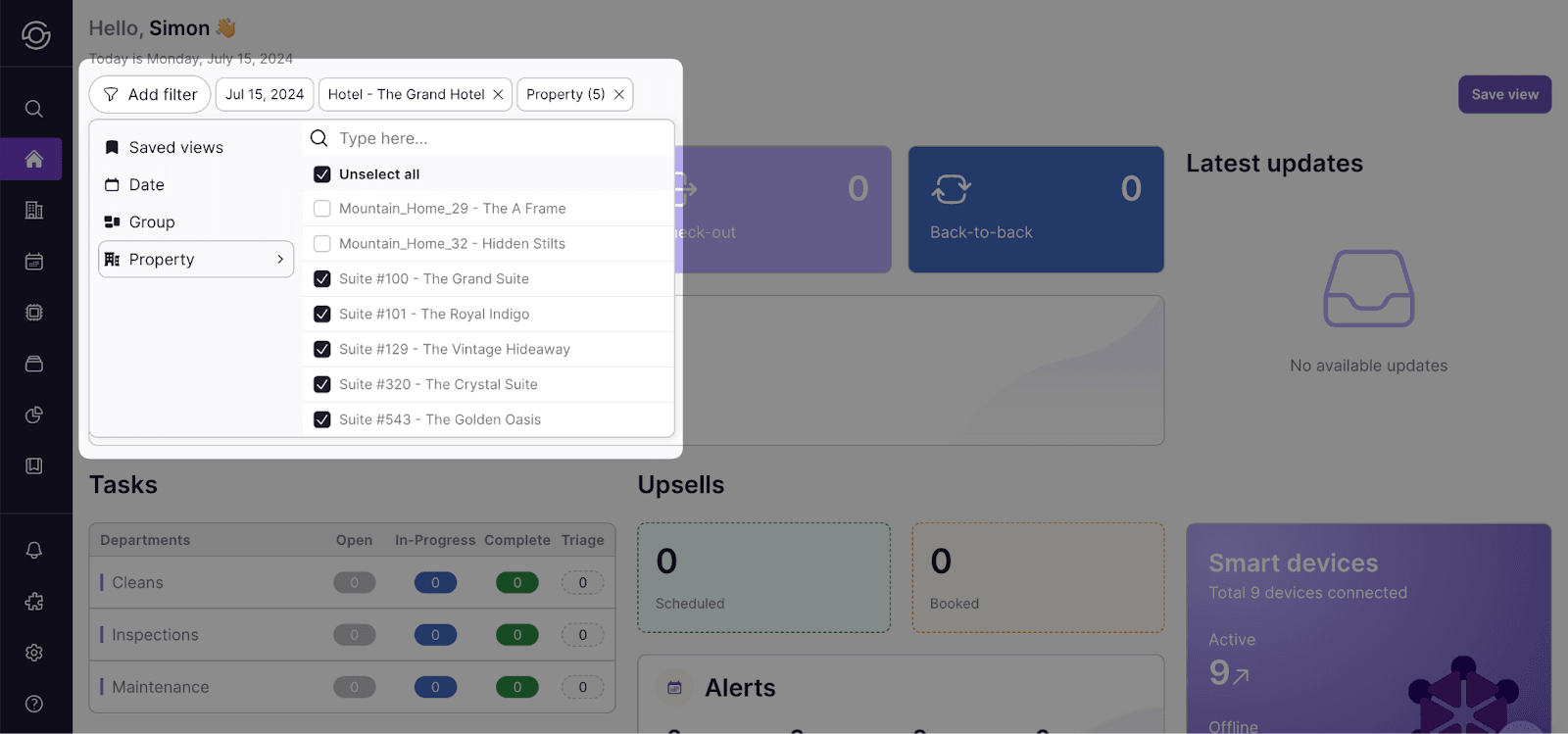Click the Departments column header
The width and height of the screenshot is (1568, 734).
click(x=145, y=540)
